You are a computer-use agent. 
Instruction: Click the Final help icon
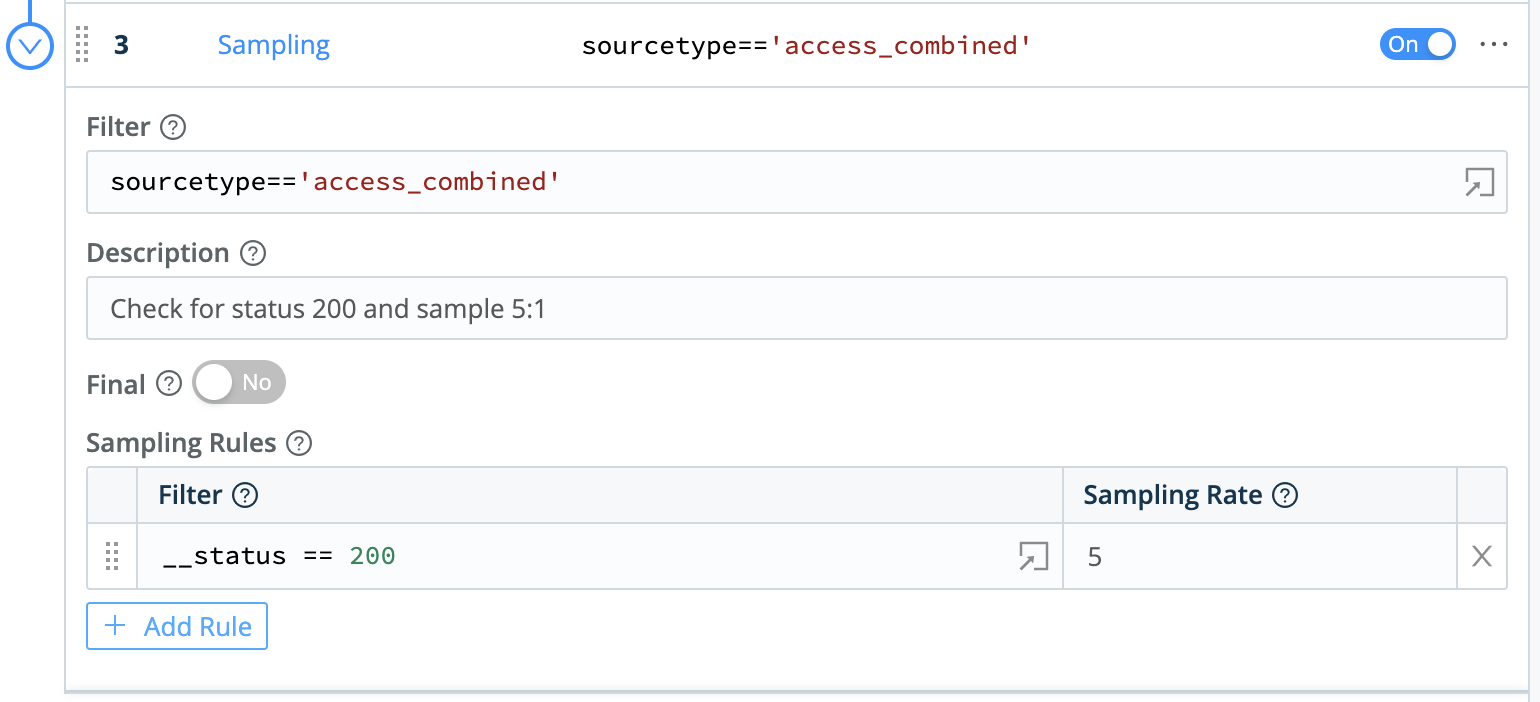(x=168, y=383)
